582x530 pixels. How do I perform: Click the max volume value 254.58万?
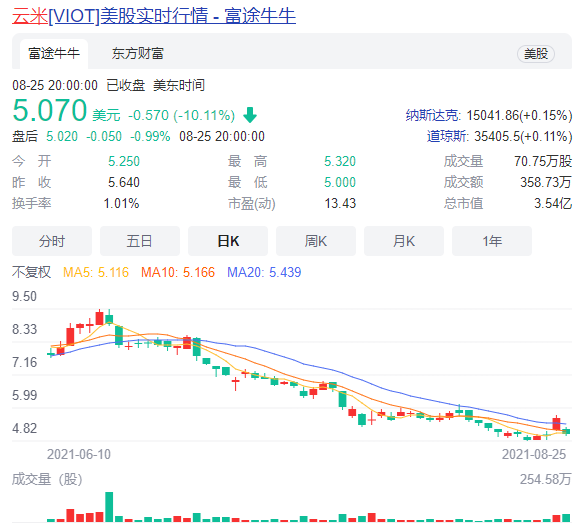pos(546,479)
